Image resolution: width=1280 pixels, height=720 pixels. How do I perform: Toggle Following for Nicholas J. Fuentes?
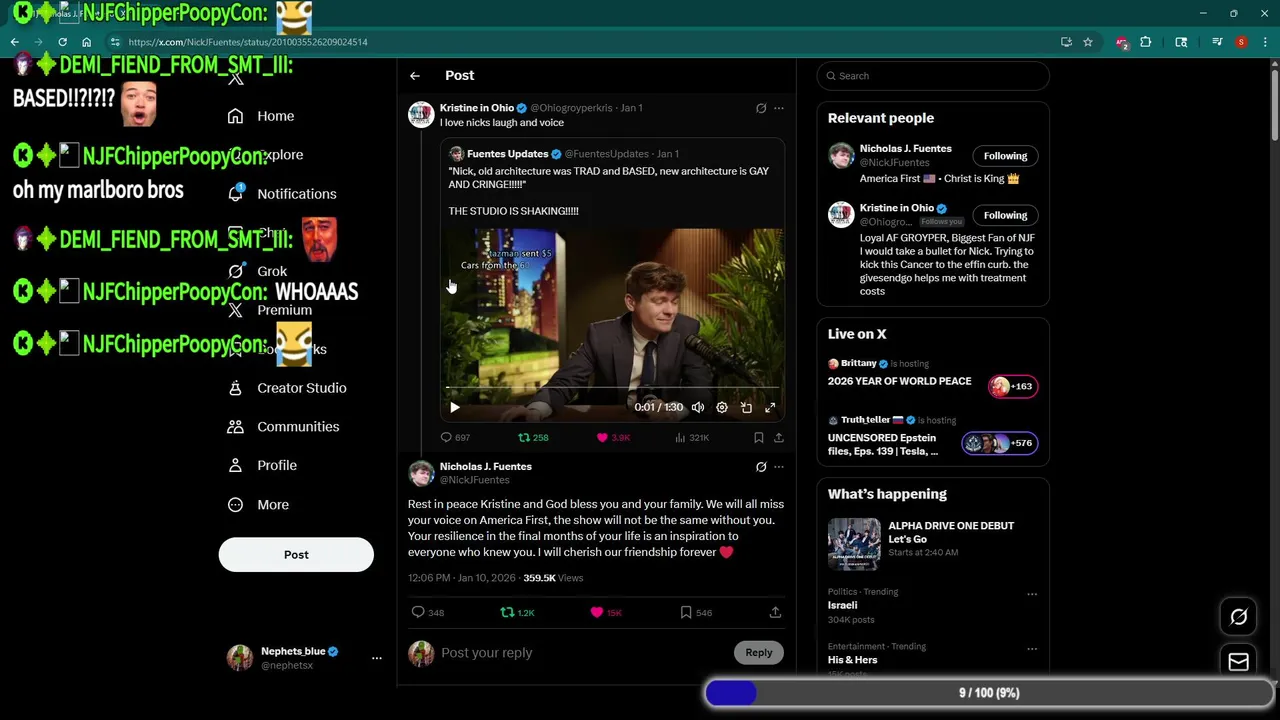1005,156
